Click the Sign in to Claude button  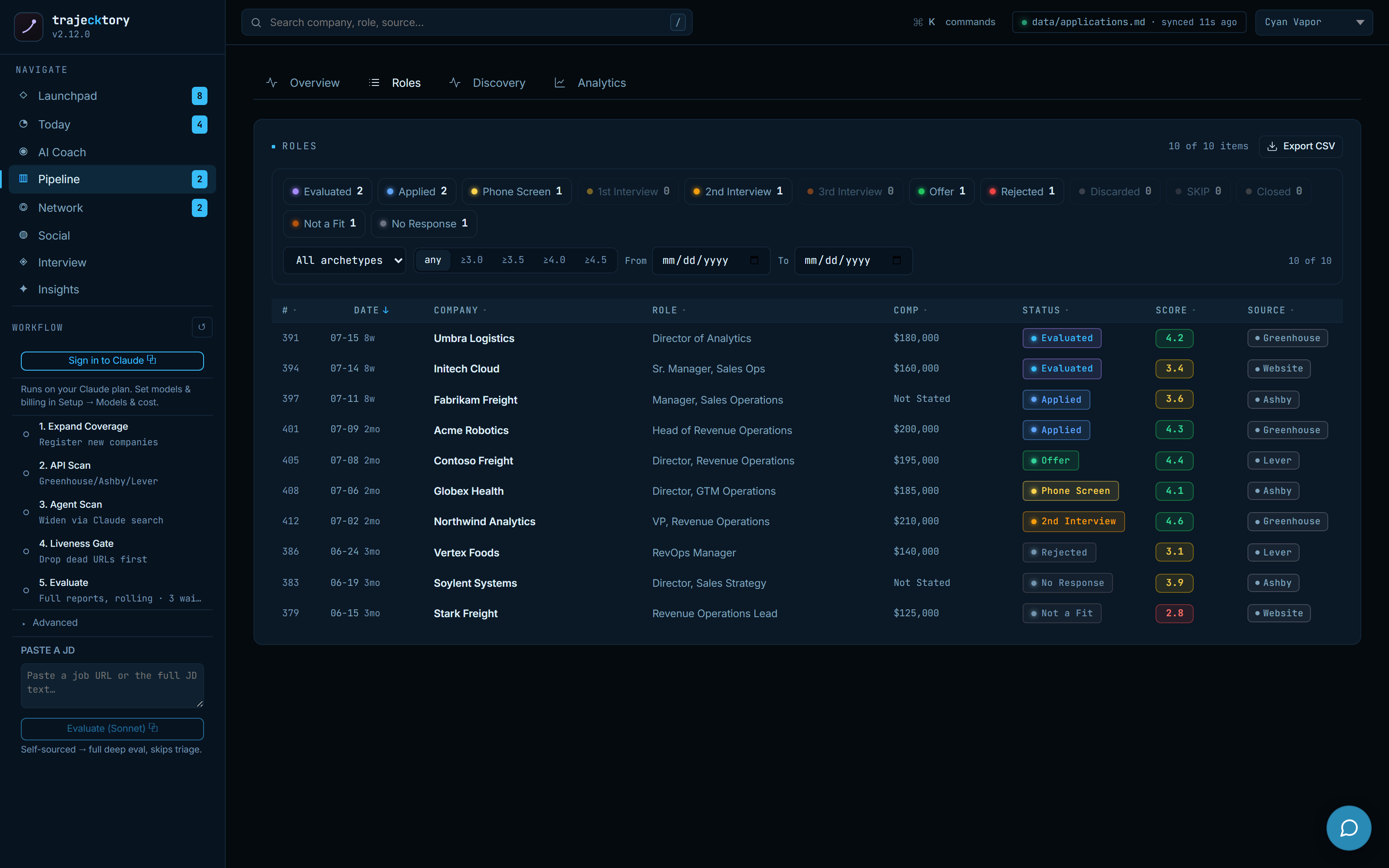pyautogui.click(x=112, y=361)
